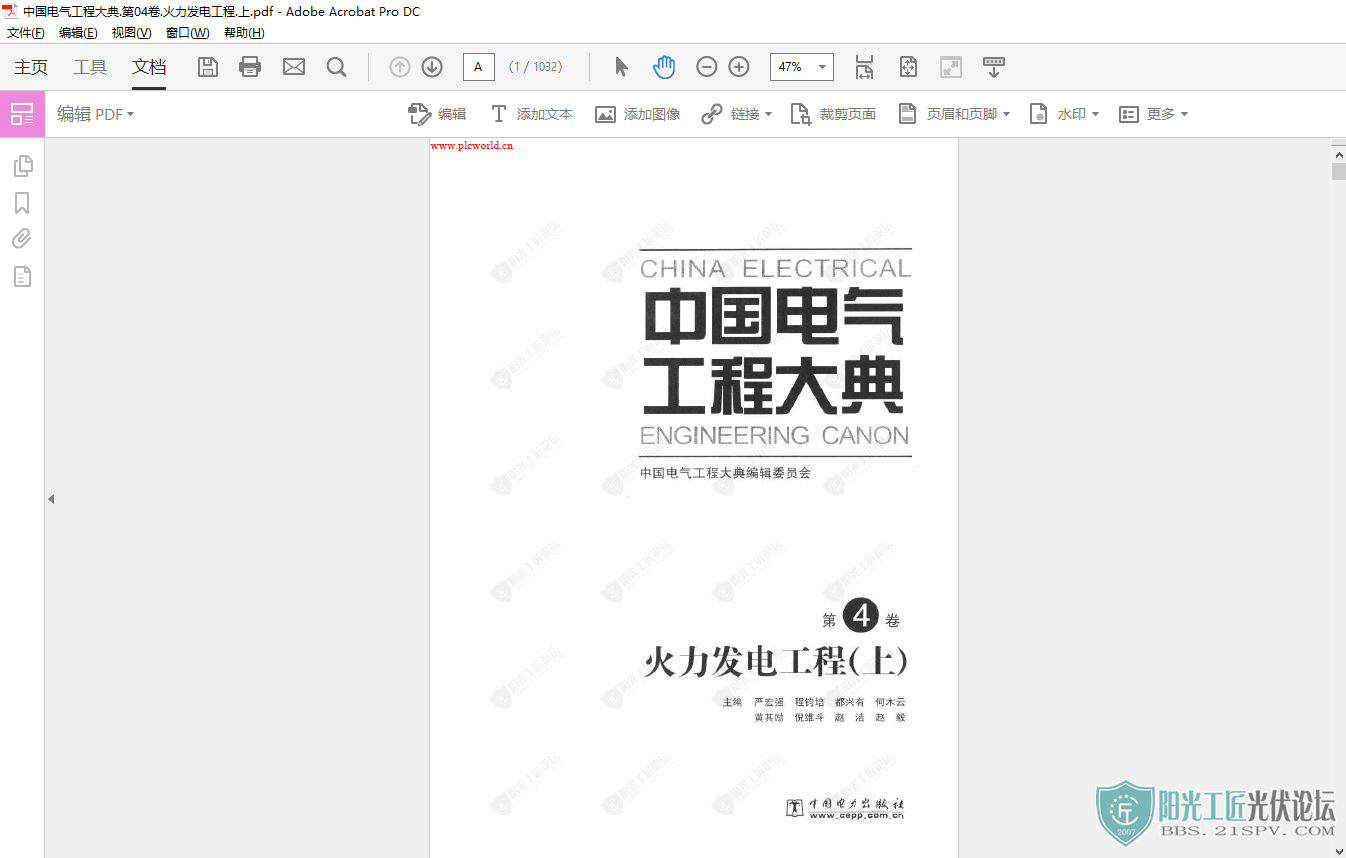Click the scrollbar up arrow
Viewport: 1346px width, 858px height.
1338,153
